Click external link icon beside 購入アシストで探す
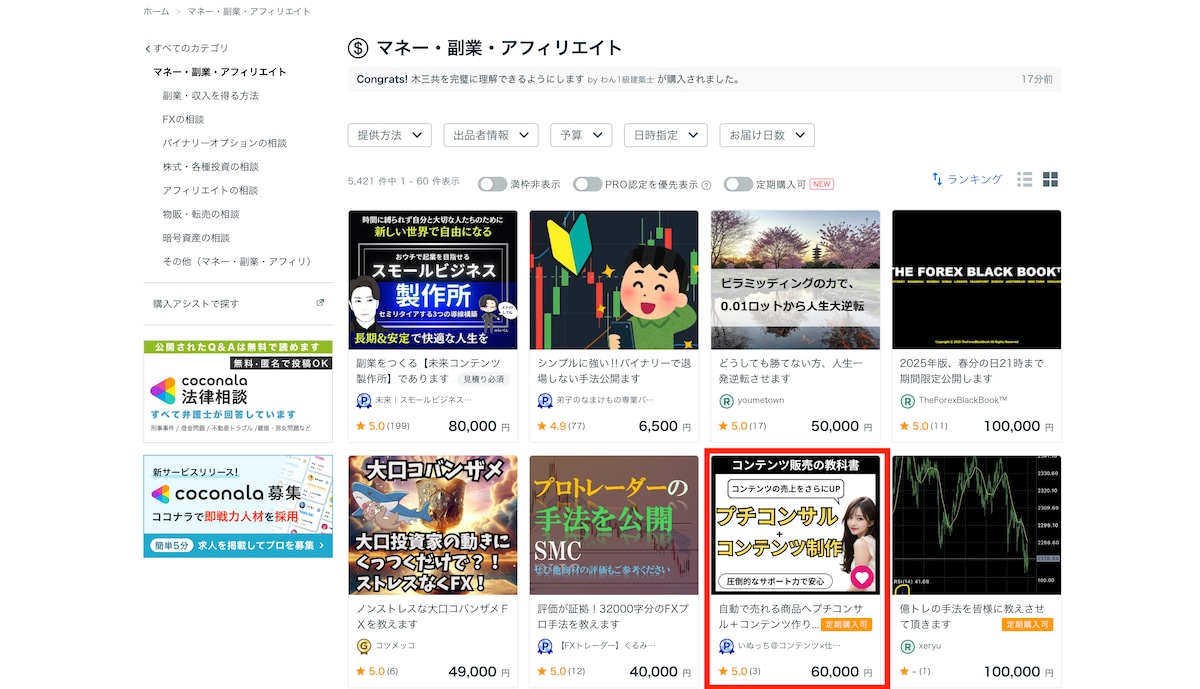Viewport: 1200px width, 689px height. 320,303
